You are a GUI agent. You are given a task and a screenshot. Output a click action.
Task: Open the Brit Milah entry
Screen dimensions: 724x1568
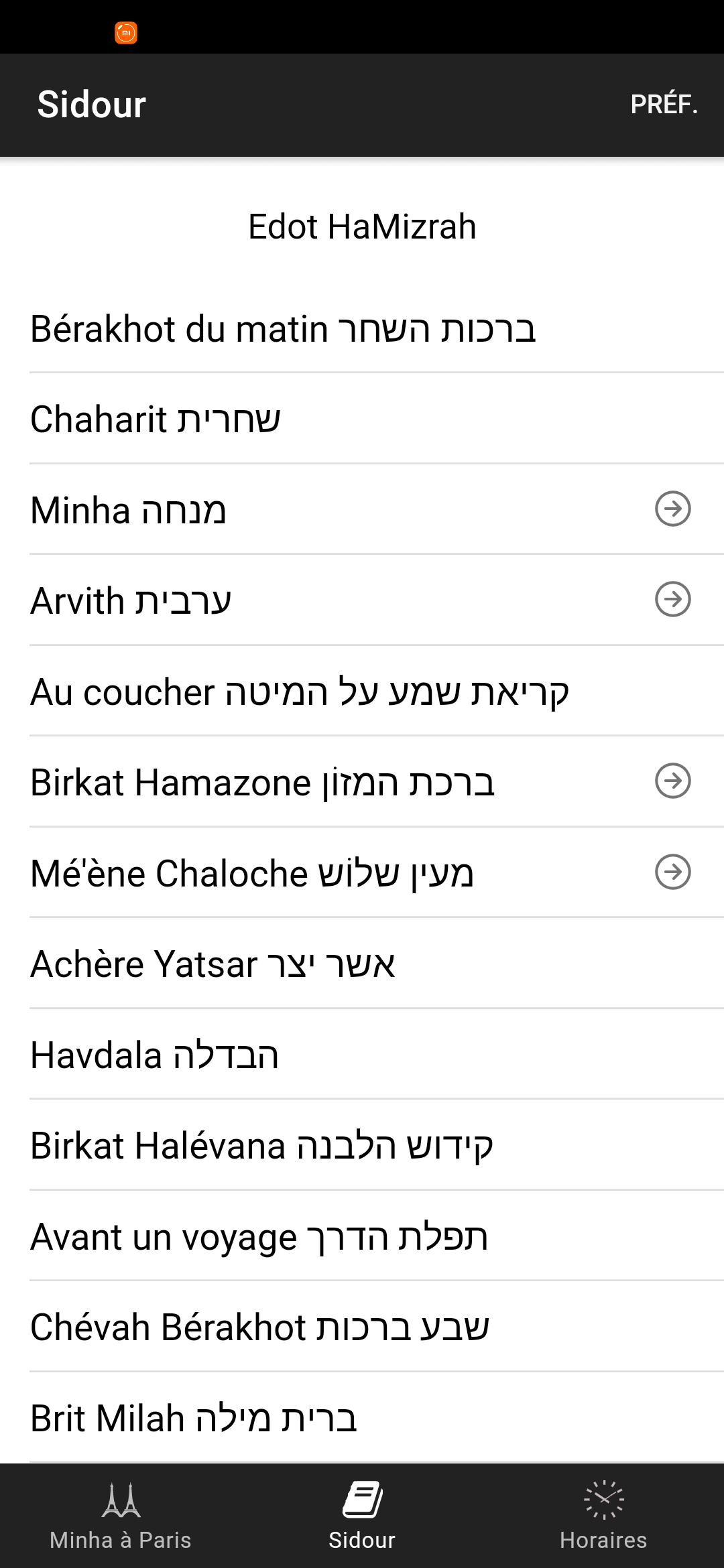(362, 1418)
